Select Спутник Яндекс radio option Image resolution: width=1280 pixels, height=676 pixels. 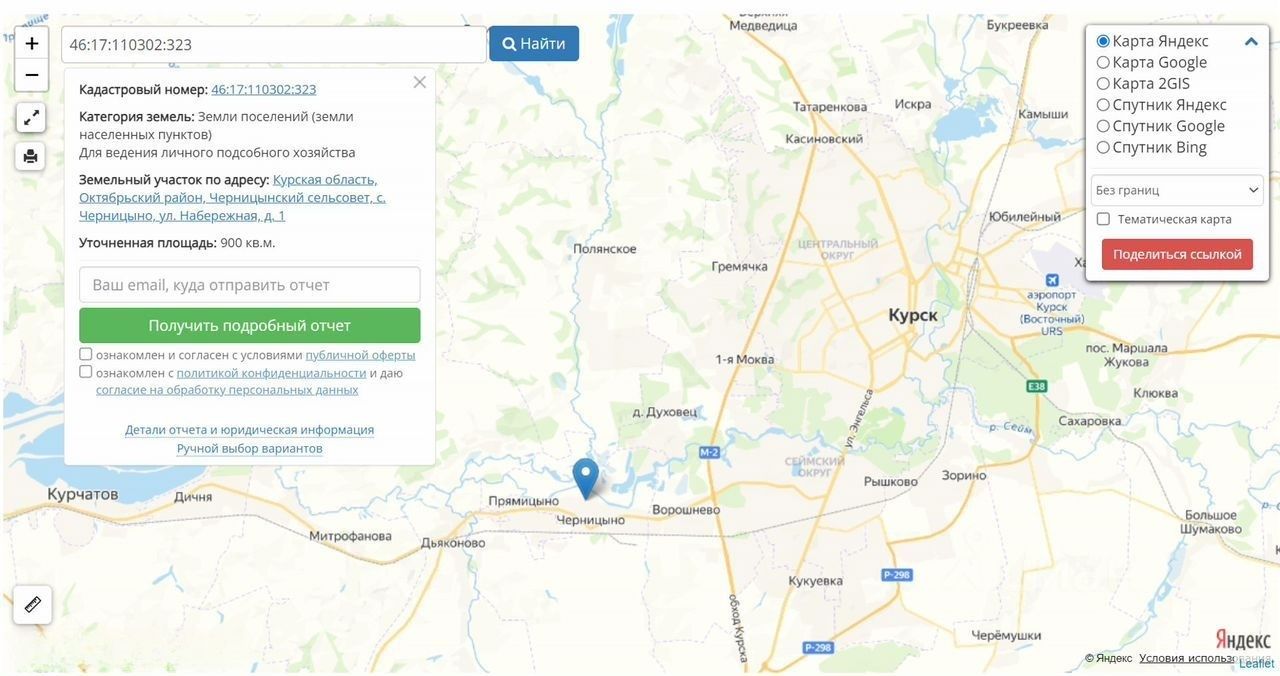1103,105
